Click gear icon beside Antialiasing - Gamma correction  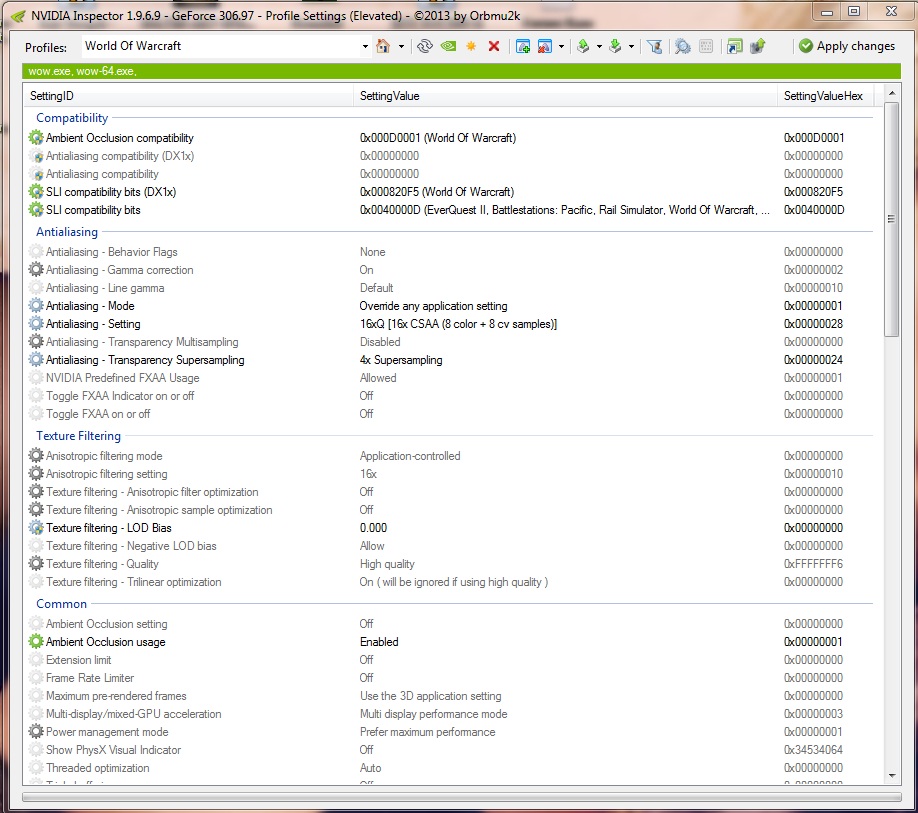point(36,269)
